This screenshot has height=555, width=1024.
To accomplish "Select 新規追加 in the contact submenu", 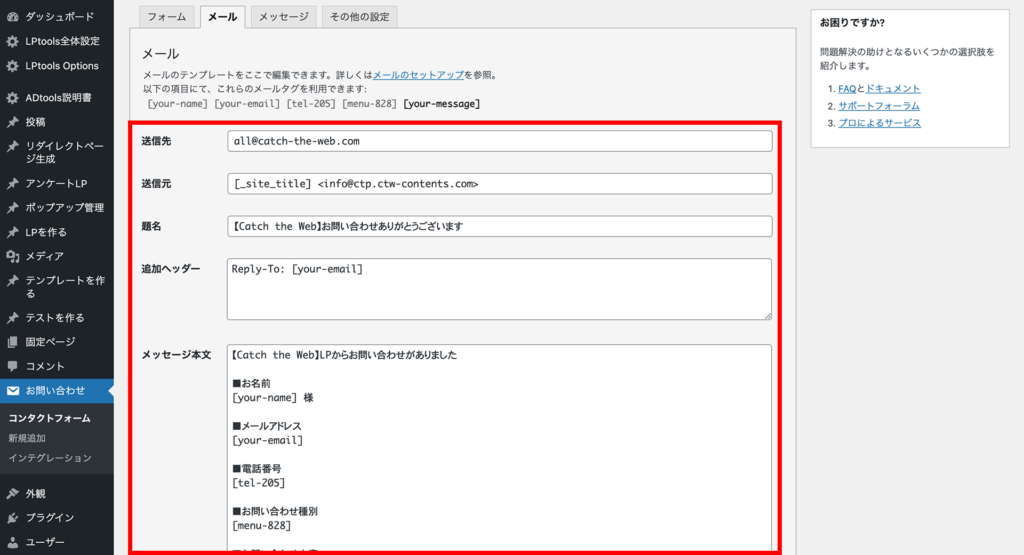I will [x=26, y=438].
